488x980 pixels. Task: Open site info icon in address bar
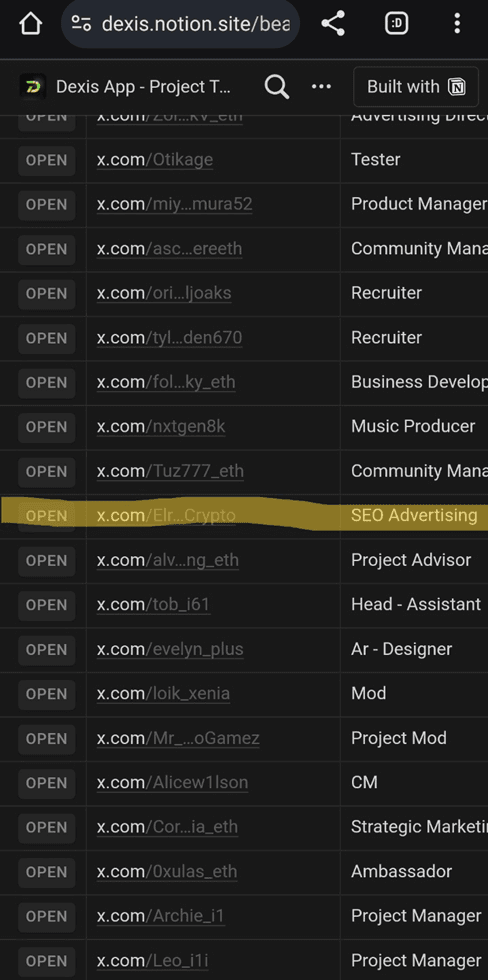[x=81, y=24]
